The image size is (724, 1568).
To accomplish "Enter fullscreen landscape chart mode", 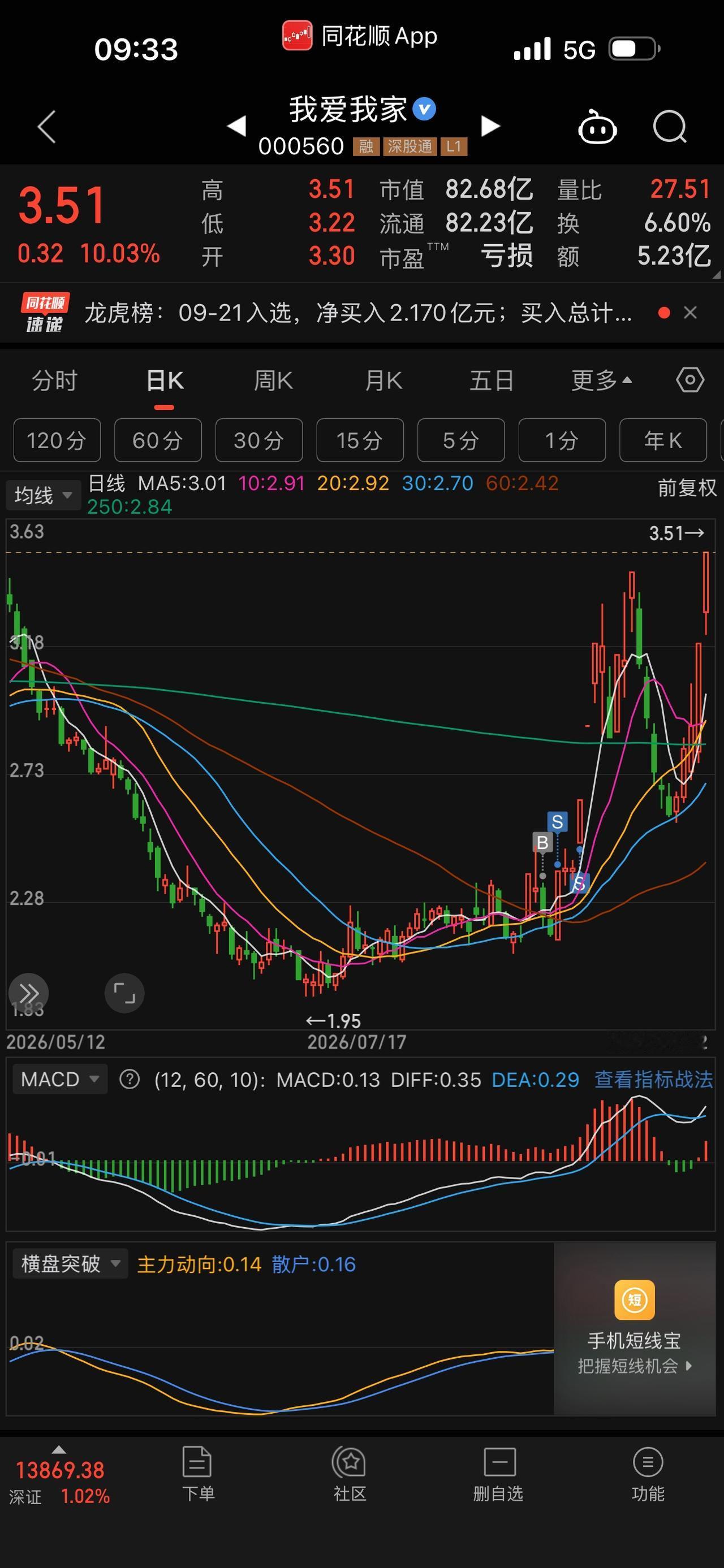I will (124, 993).
